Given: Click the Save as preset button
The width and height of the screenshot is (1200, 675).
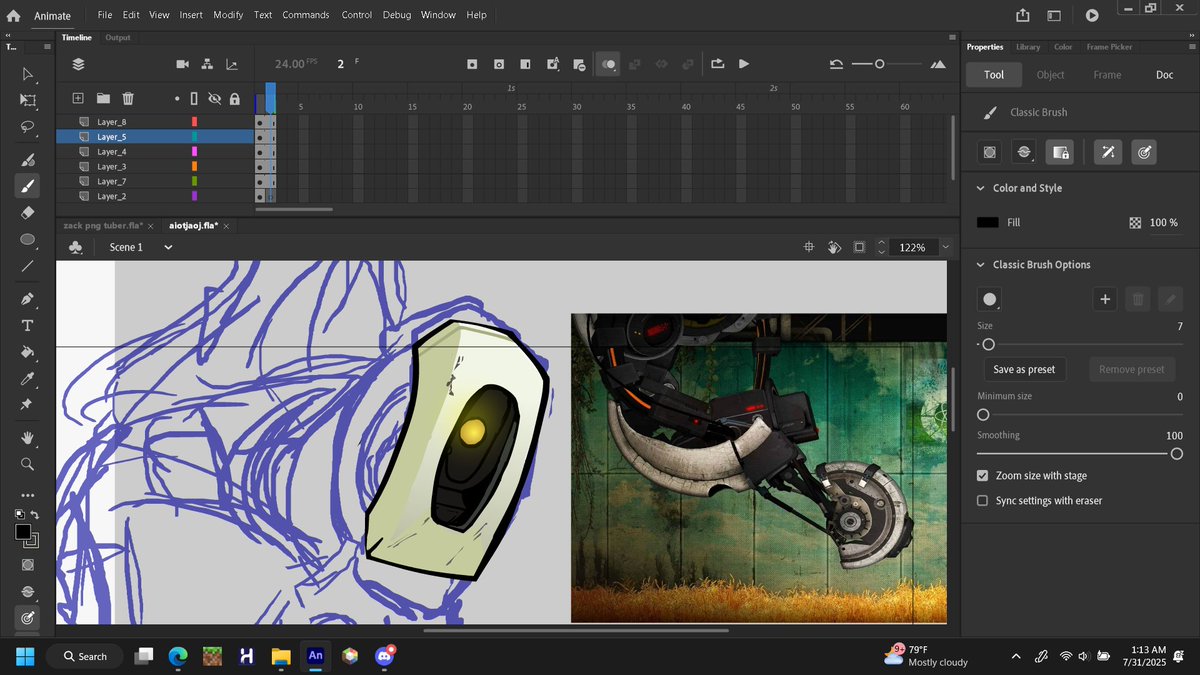Looking at the screenshot, I should pyautogui.click(x=1024, y=369).
